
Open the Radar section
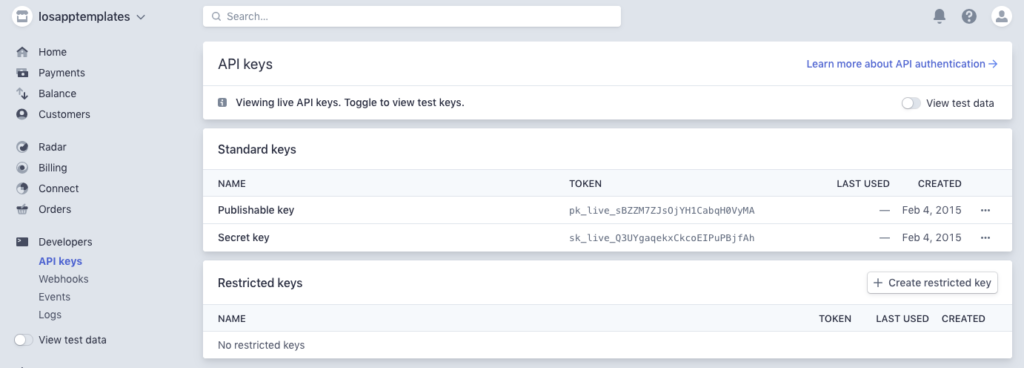[x=52, y=147]
